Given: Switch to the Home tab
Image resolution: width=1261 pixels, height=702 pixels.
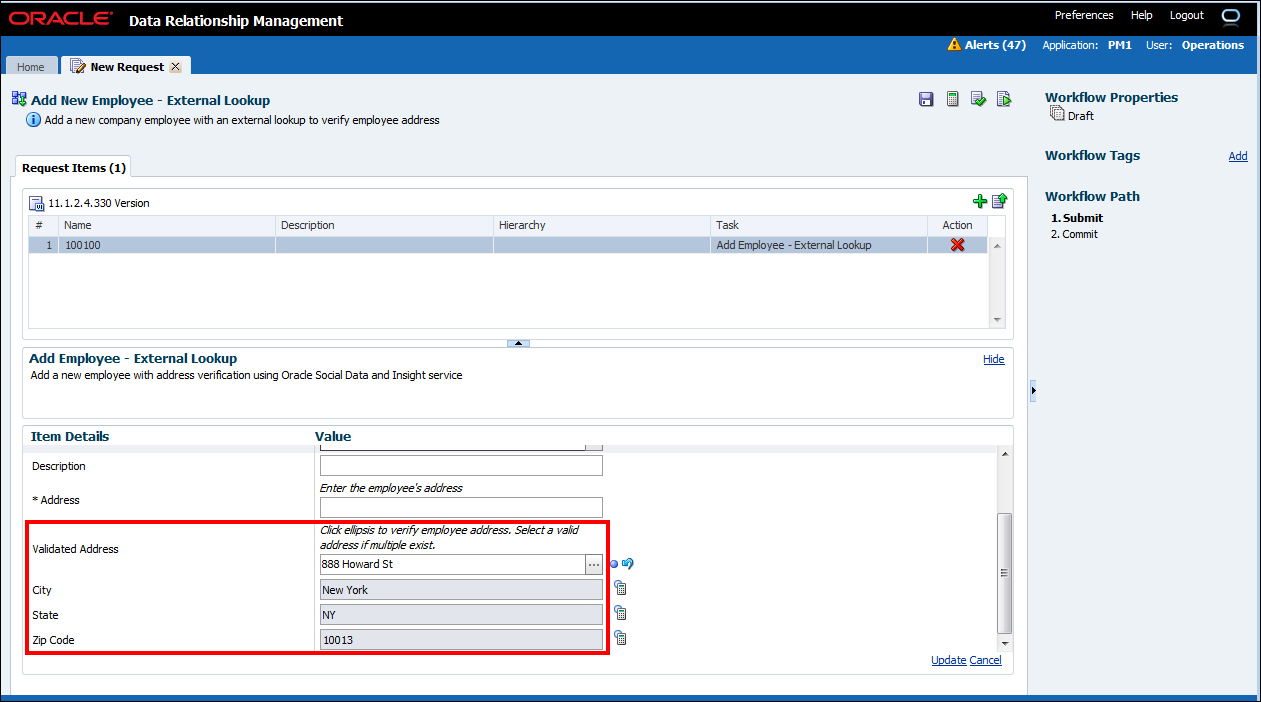Looking at the screenshot, I should 31,67.
